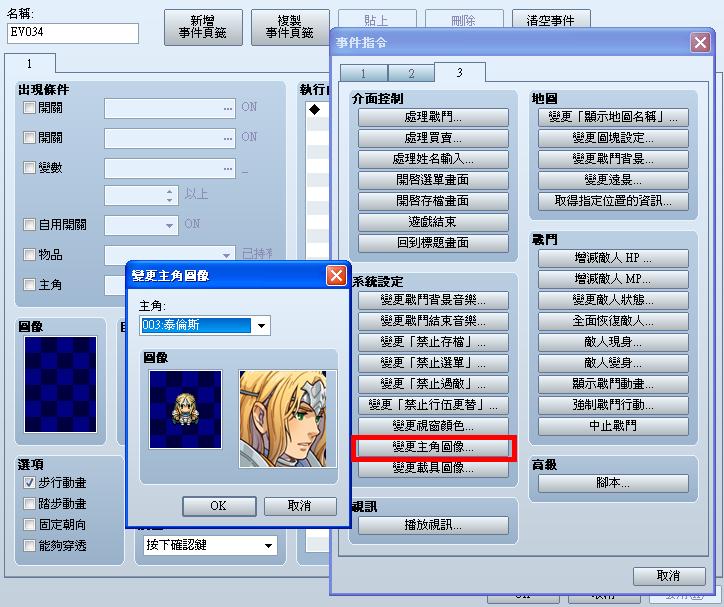The height and width of the screenshot is (607, 724).
Task: Check the 能夠穿透 option
Action: [29, 546]
